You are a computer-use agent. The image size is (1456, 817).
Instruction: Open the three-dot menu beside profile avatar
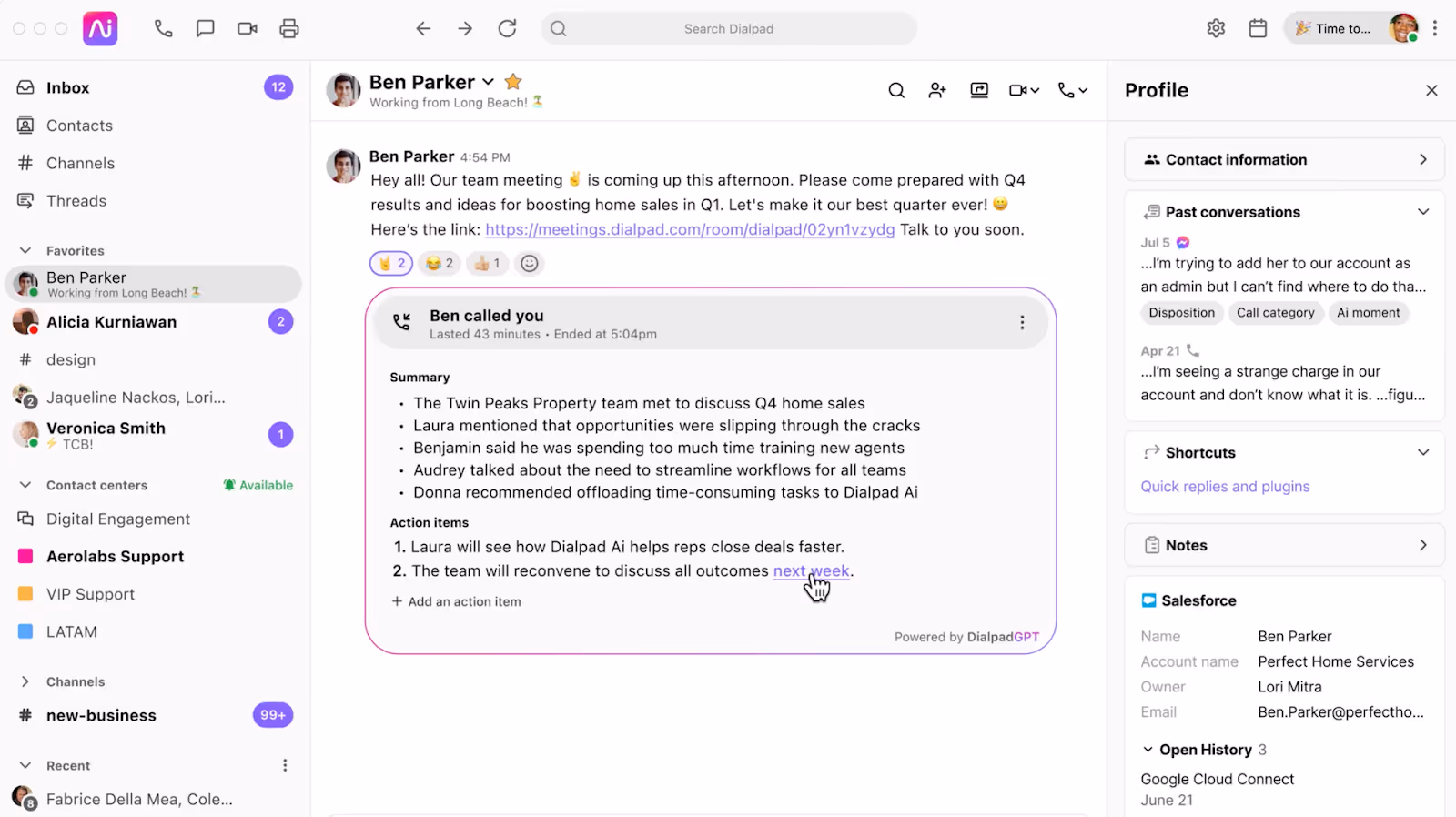point(1435,29)
